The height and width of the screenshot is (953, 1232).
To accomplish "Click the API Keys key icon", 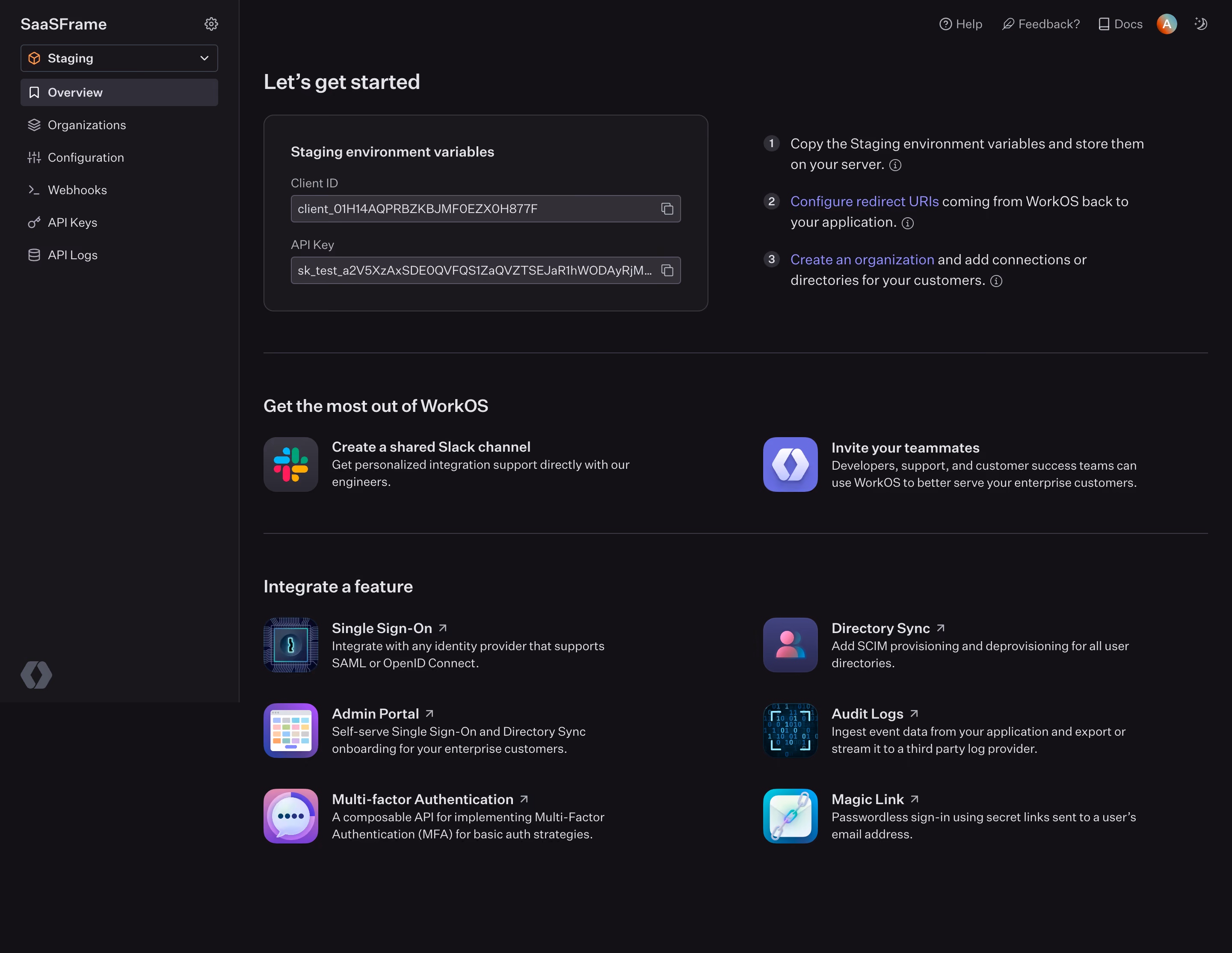I will point(34,222).
